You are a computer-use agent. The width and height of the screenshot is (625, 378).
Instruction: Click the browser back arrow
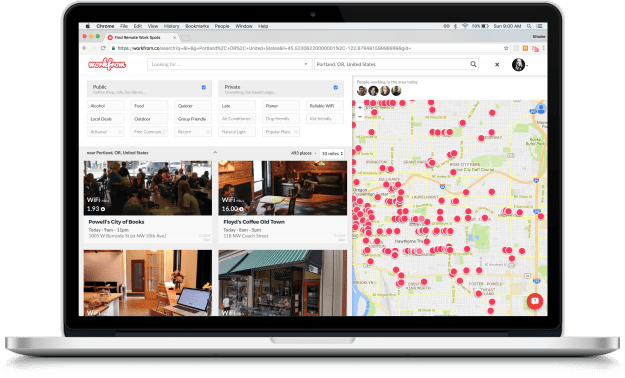[85, 48]
